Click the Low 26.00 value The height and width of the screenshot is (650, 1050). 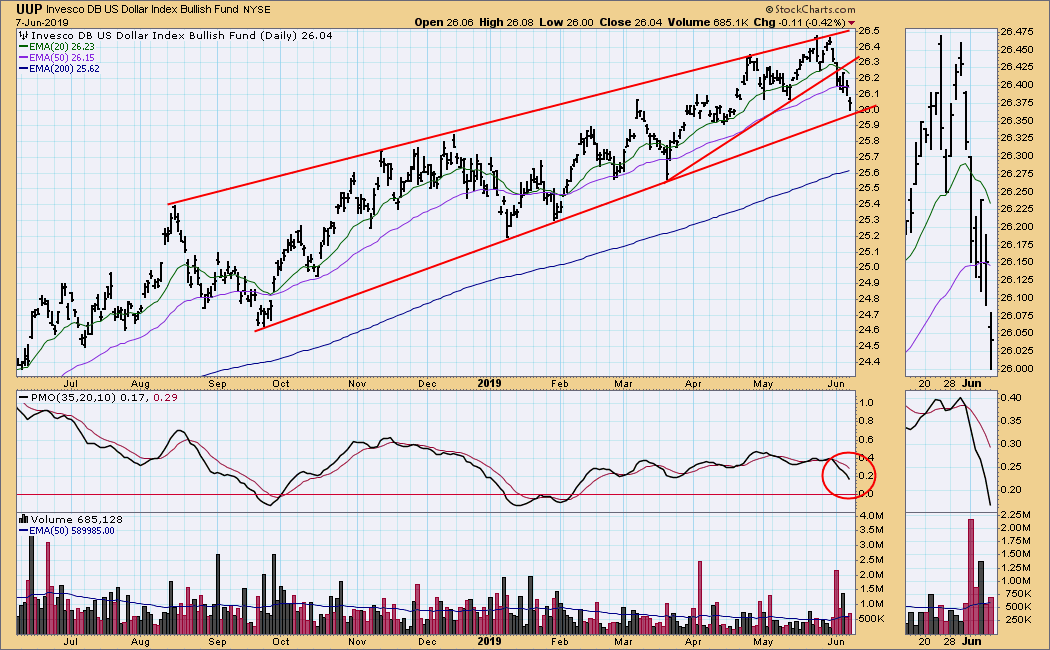point(567,22)
